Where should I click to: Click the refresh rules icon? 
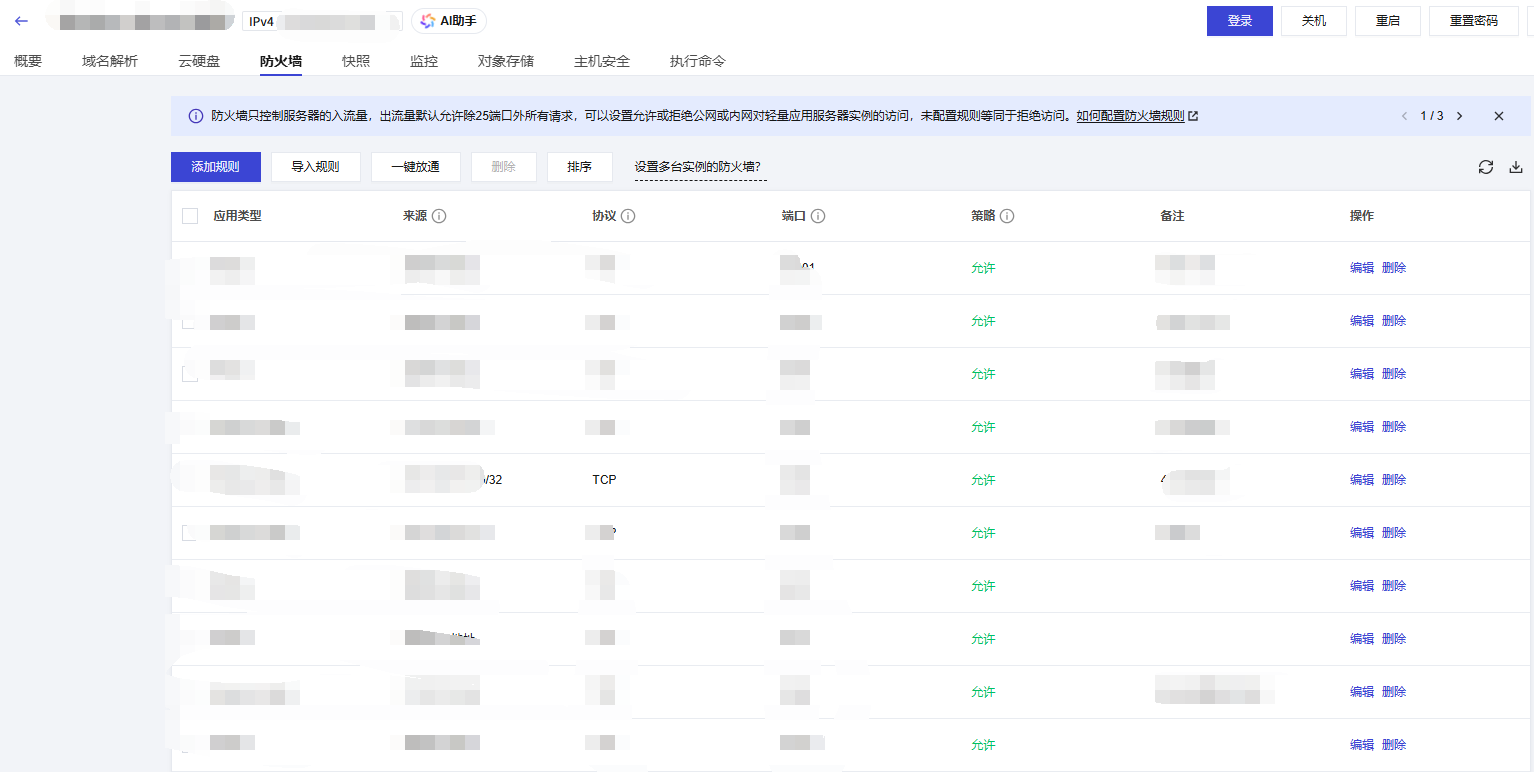tap(1486, 168)
